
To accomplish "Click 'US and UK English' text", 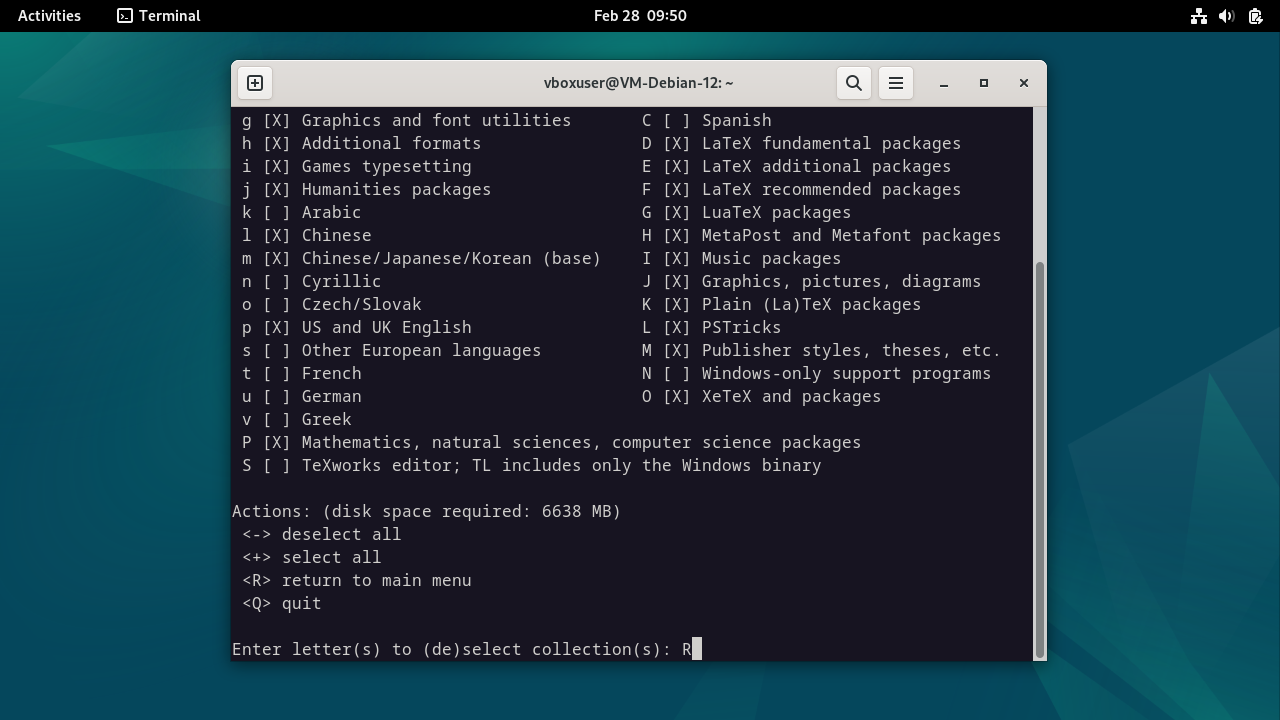I will (x=386, y=327).
